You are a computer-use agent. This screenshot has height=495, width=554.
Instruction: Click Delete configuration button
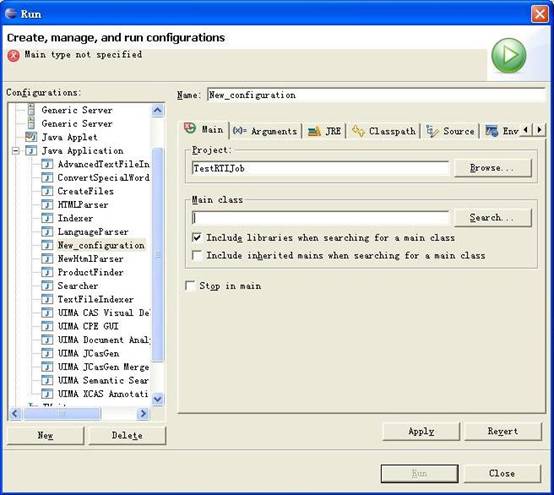pos(127,435)
